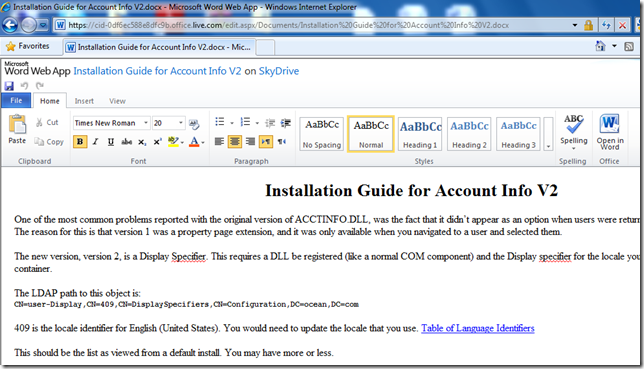Clear formatting with the eraser icon
The width and height of the screenshot is (644, 369).
[194, 123]
